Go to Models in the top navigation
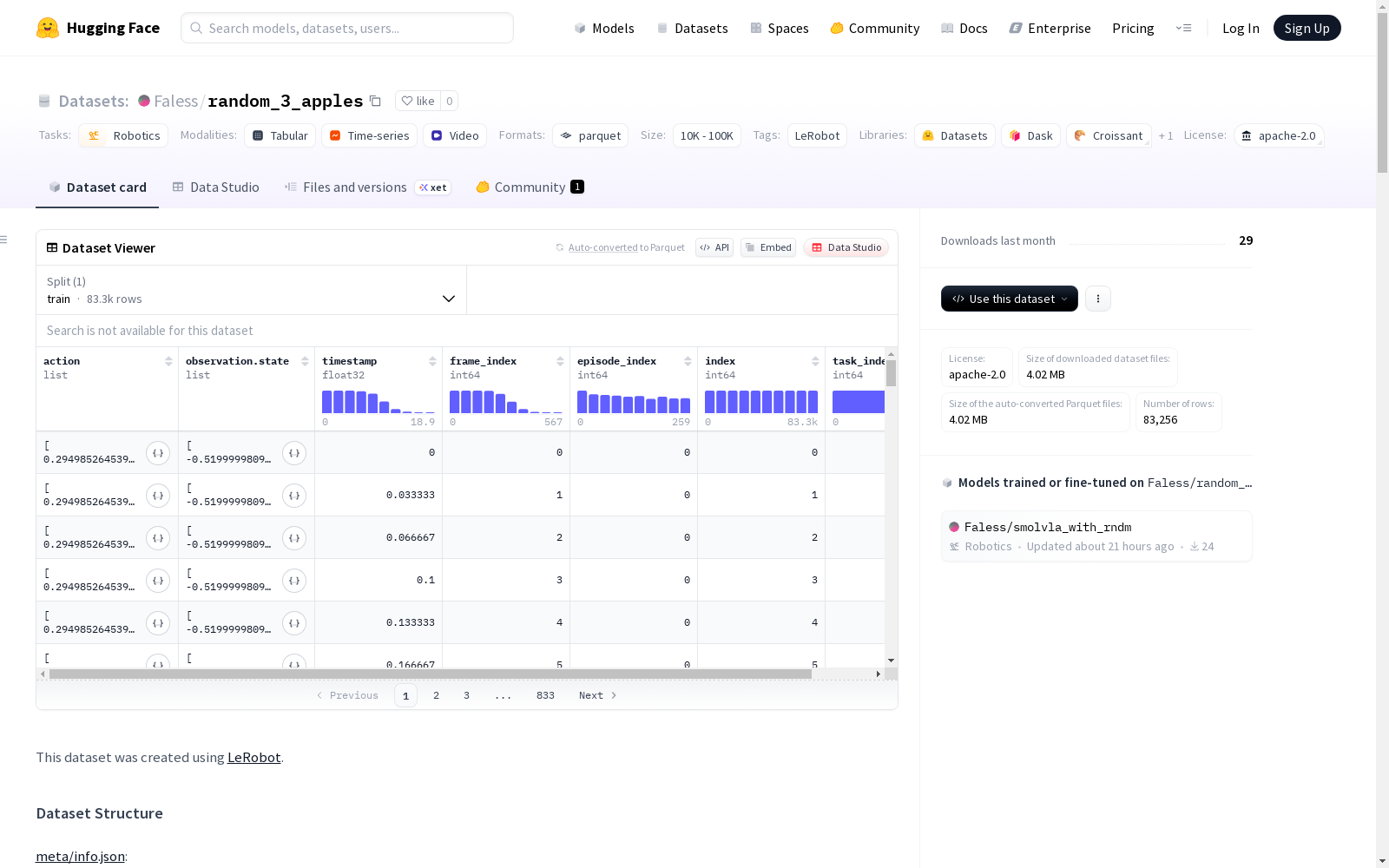The height and width of the screenshot is (868, 1389). [x=604, y=28]
